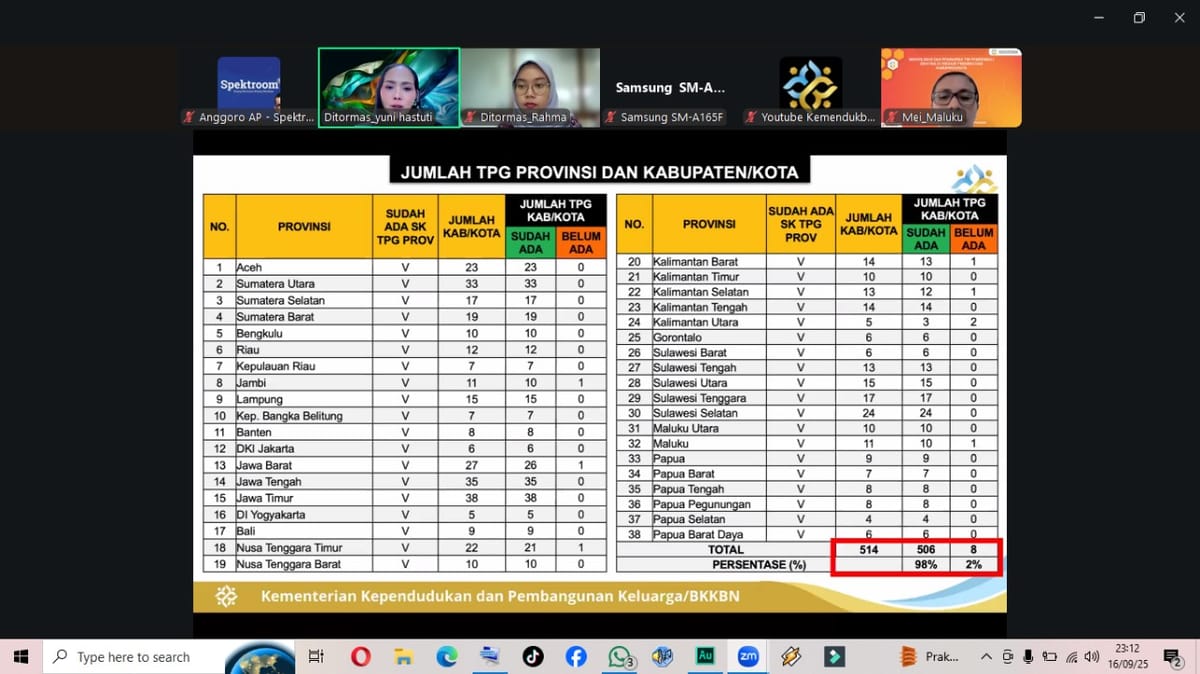
Task: Switch to the Zoom taskbar icon
Action: pos(748,657)
